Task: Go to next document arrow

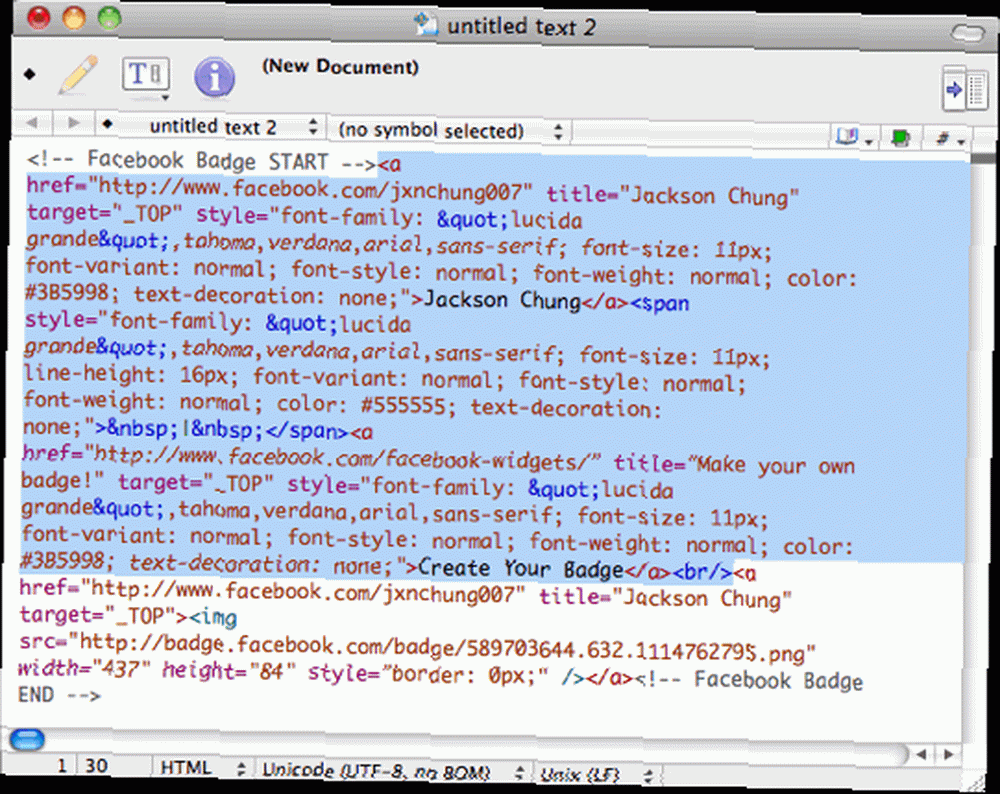Action: [x=74, y=122]
